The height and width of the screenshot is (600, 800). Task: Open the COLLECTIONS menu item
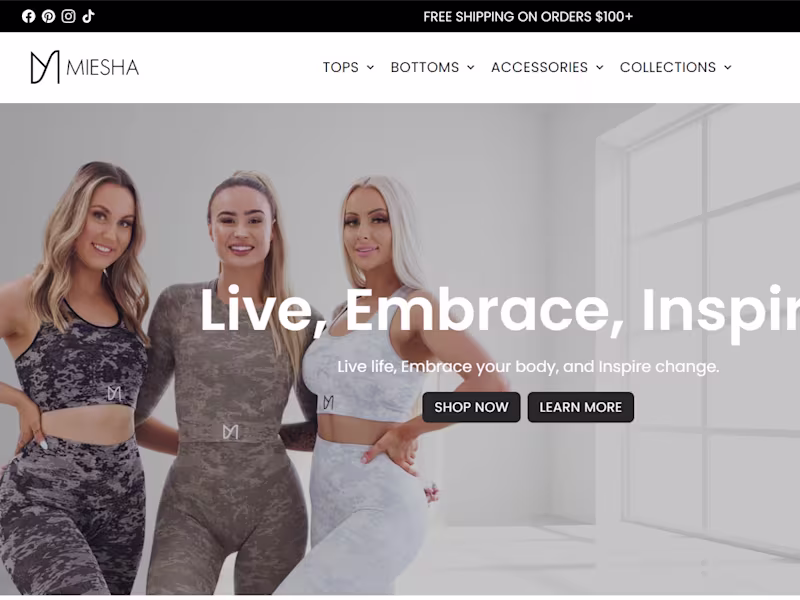668,67
